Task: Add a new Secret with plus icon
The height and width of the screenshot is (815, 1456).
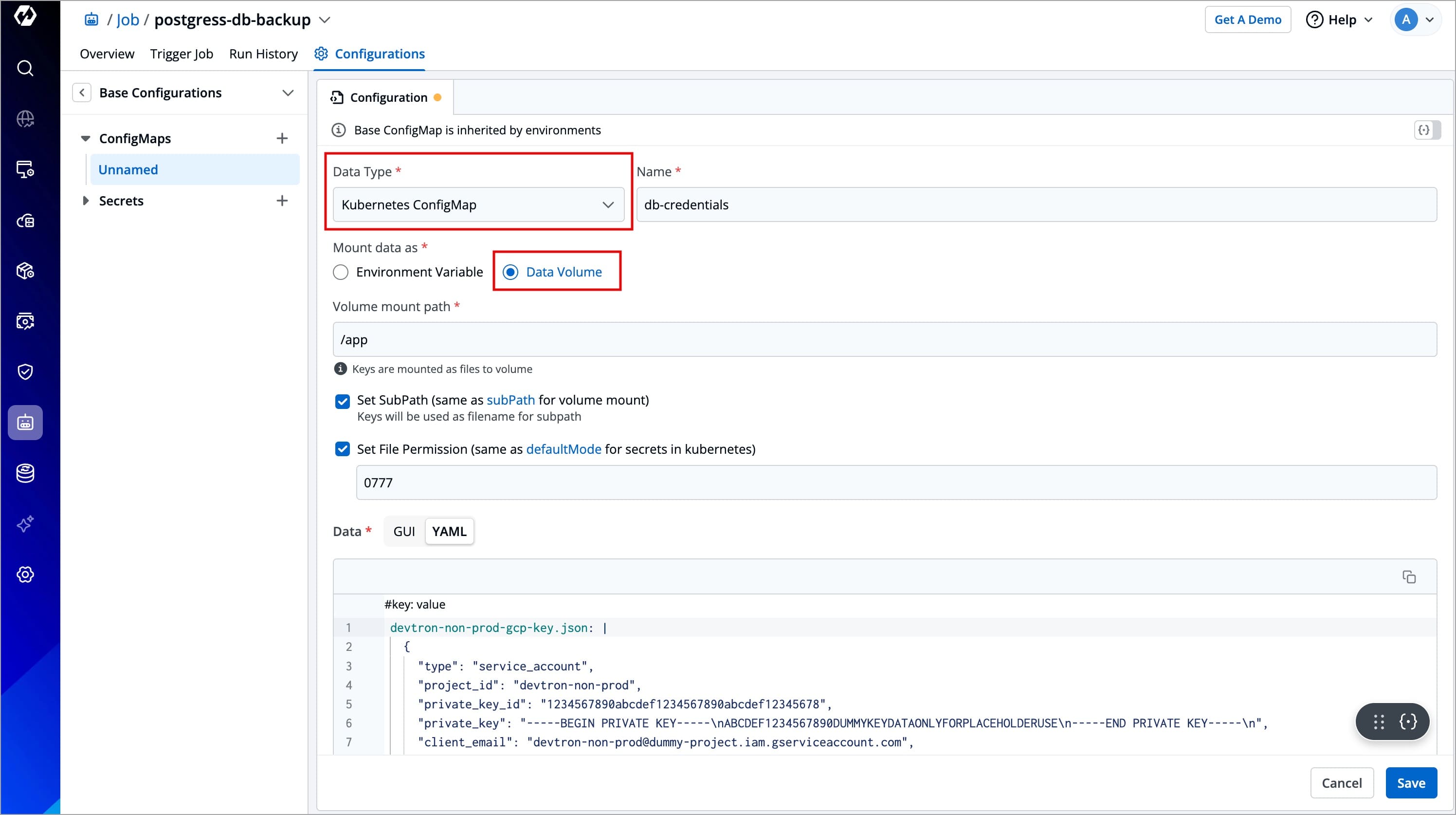Action: point(282,201)
